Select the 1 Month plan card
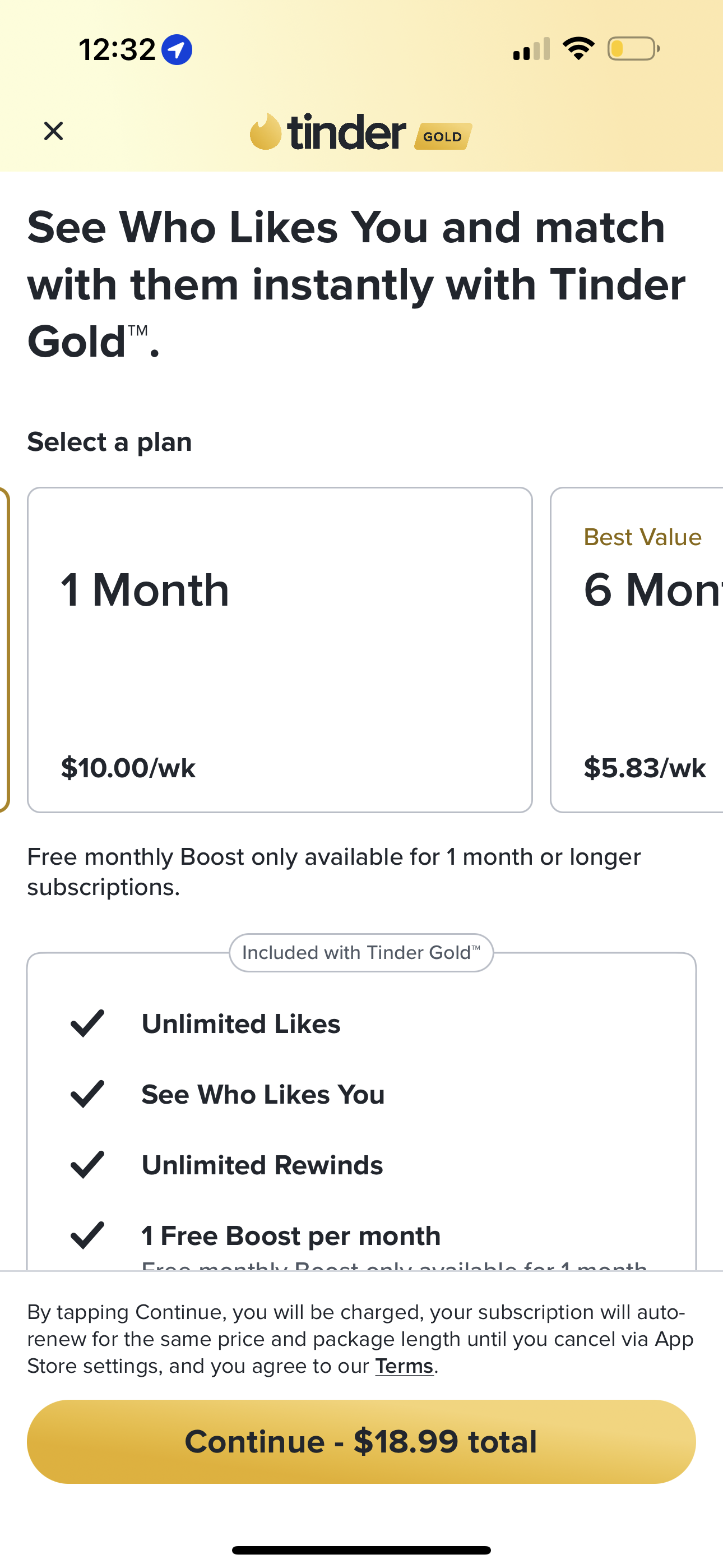Screen dimensions: 723x1568 (280, 649)
